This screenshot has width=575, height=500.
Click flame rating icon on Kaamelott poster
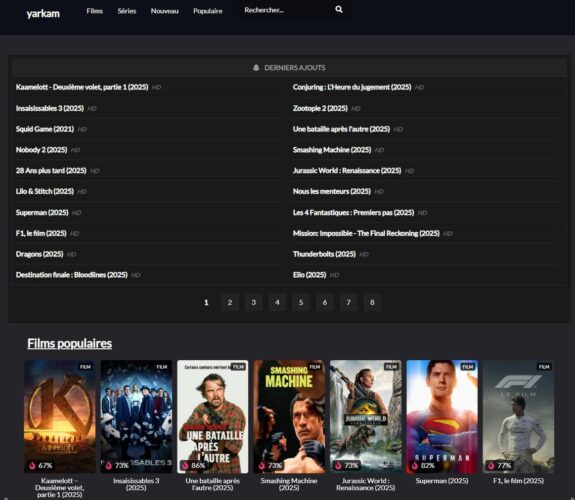point(32,466)
